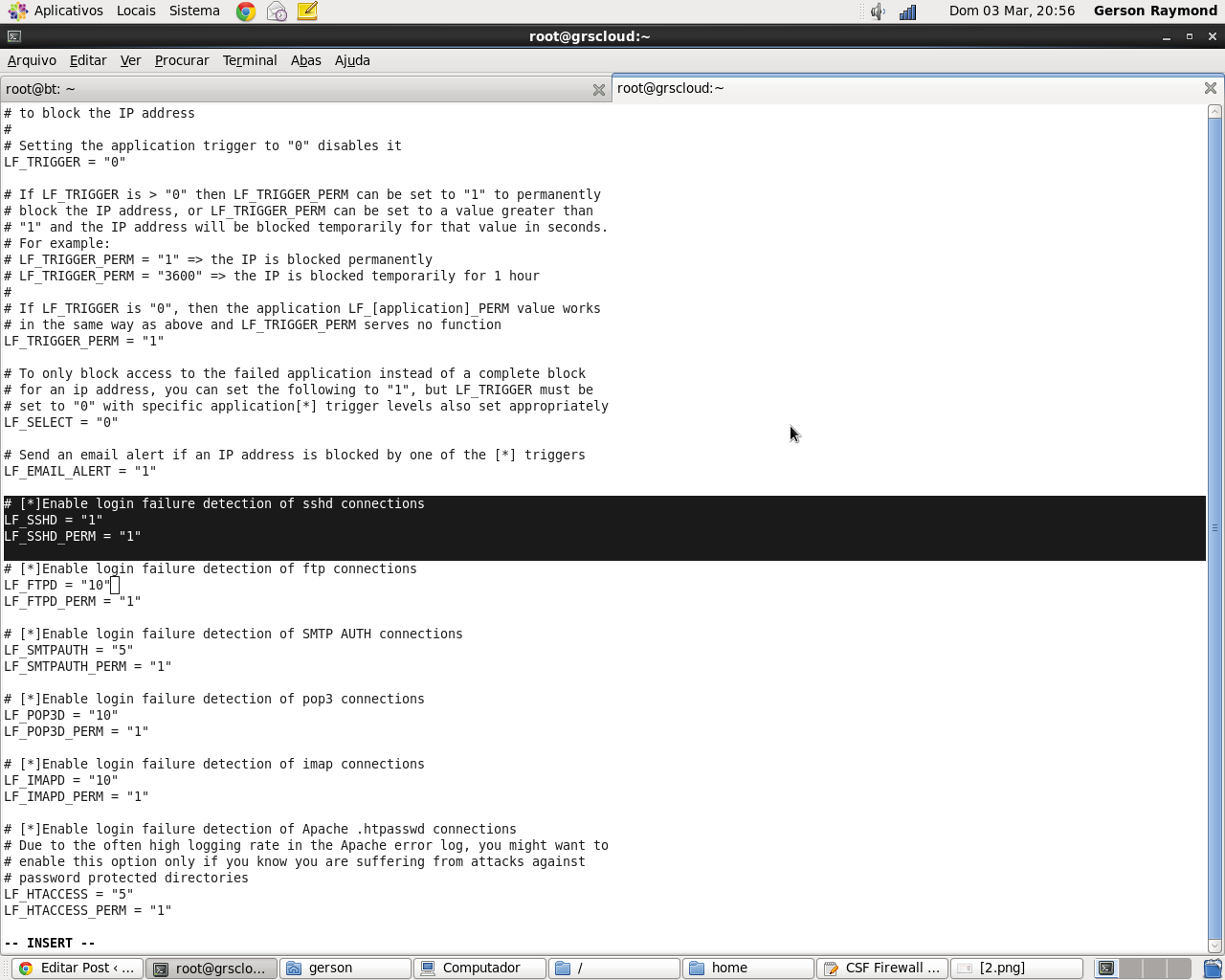Click the LF_TRIGGER = "0" line
The height and width of the screenshot is (980, 1225).
pos(65,162)
